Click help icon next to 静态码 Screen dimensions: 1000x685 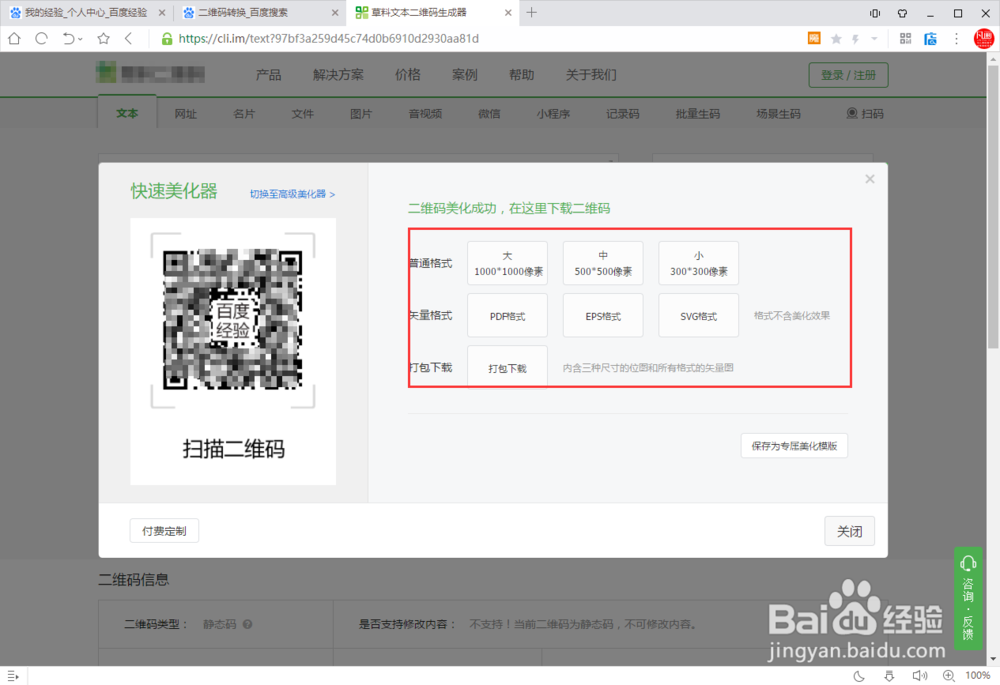tap(247, 624)
